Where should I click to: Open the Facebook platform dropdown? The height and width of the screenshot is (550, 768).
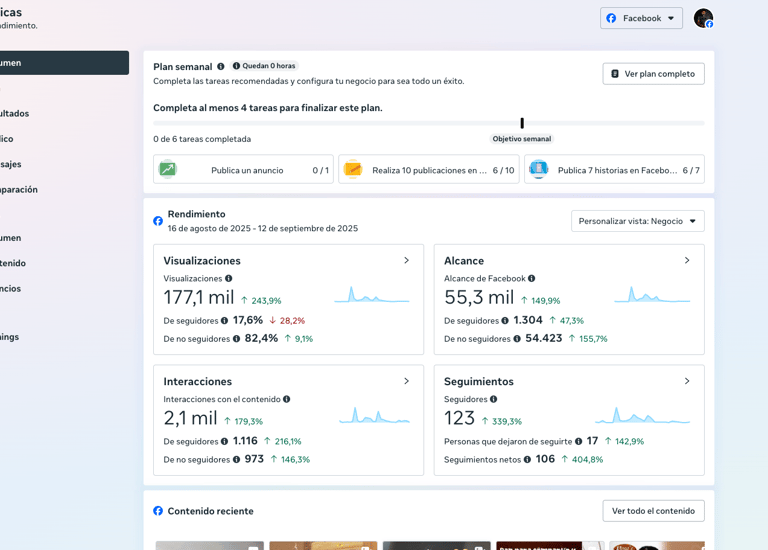click(641, 18)
